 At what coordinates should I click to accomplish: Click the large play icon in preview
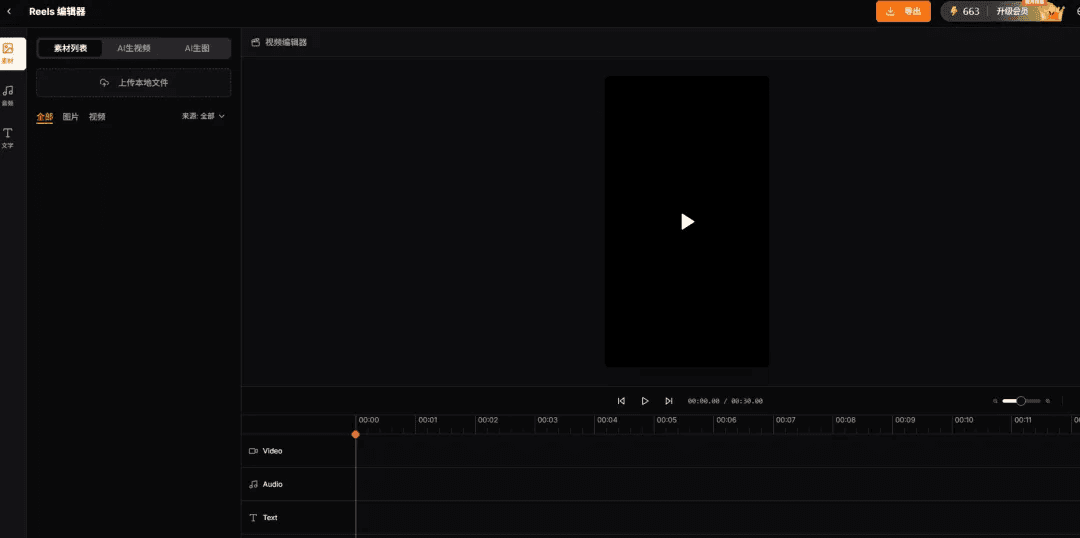pyautogui.click(x=687, y=222)
